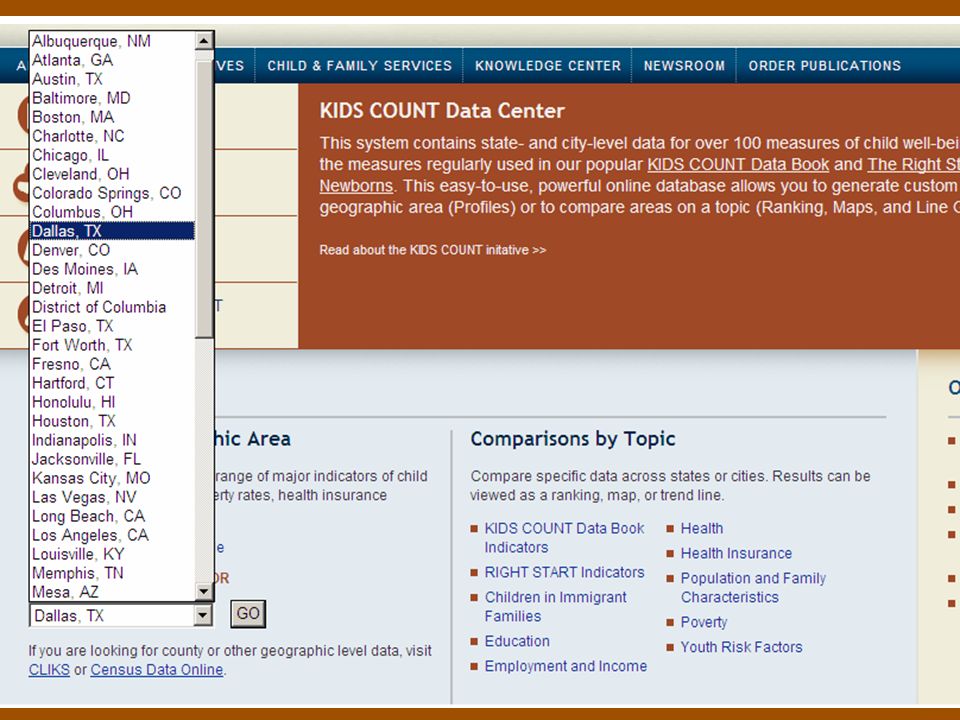Click the GO button
960x720 pixels.
coord(248,613)
